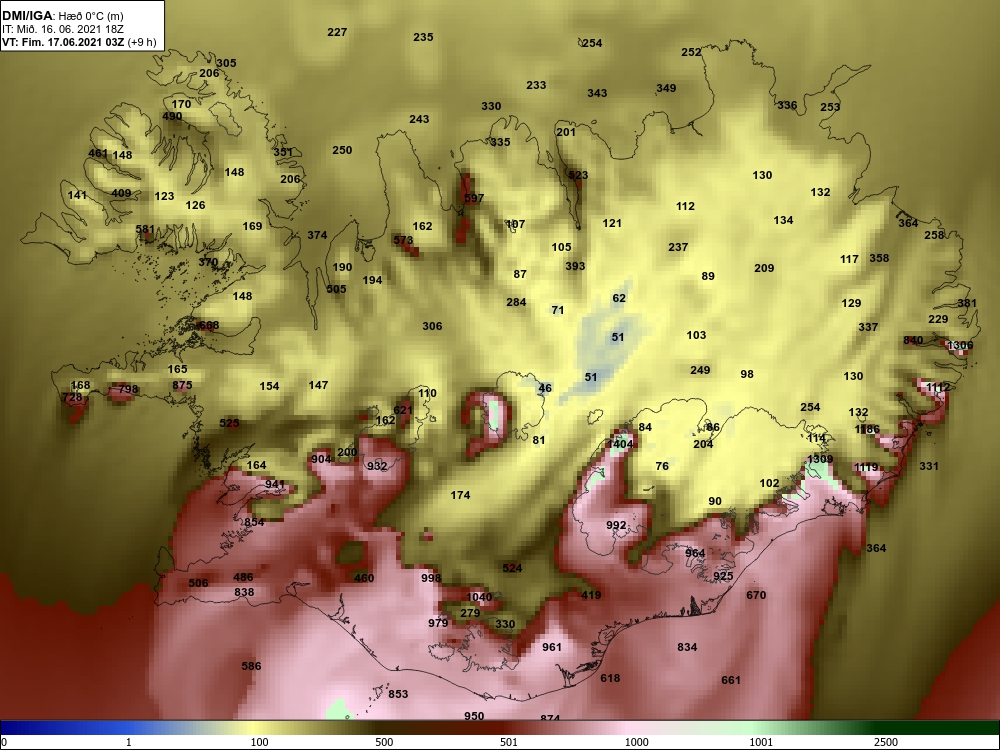The image size is (1000, 750).
Task: Click the map value 461
Action: pyautogui.click(x=98, y=153)
